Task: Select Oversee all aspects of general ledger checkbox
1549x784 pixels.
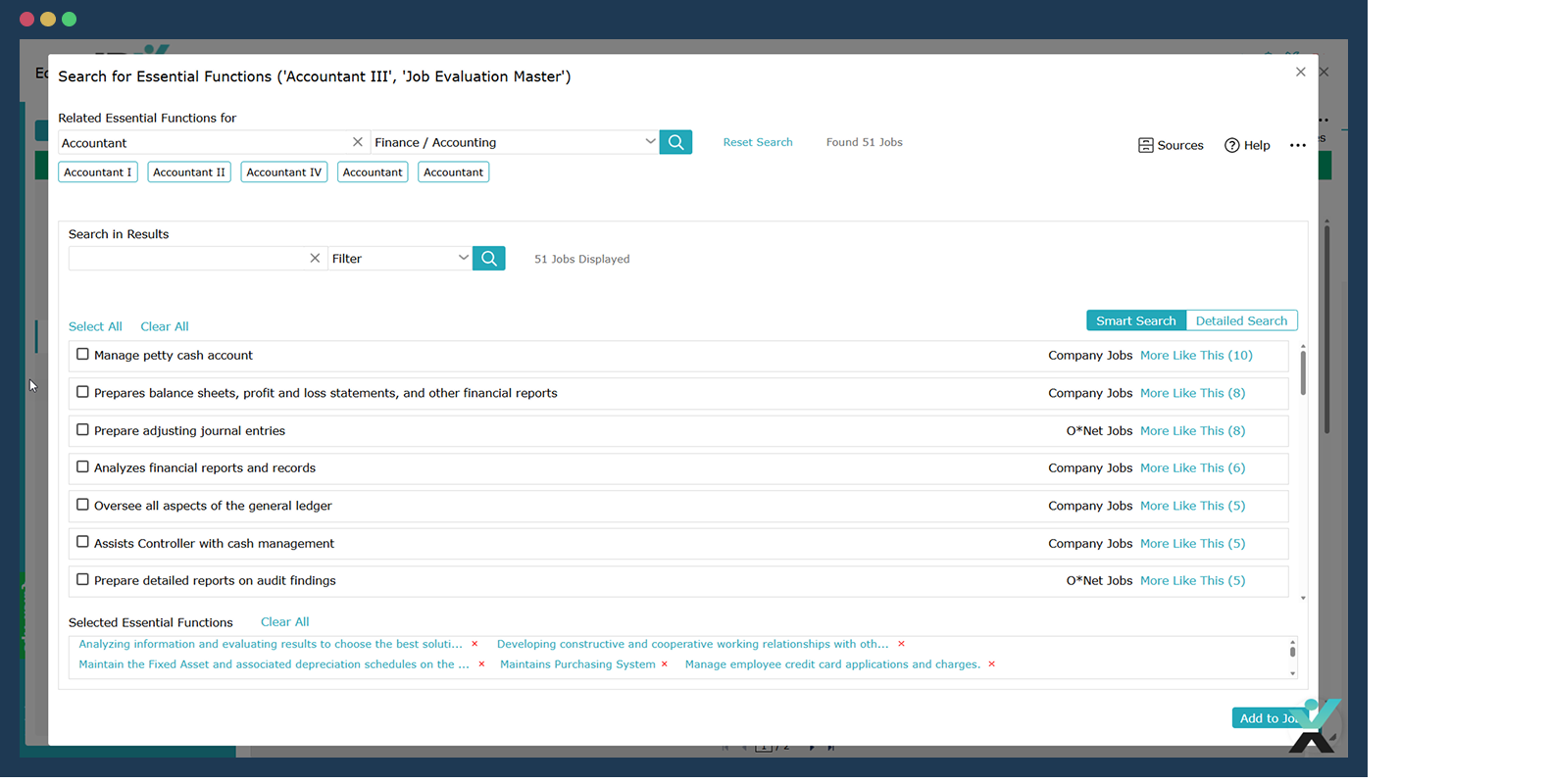Action: 83,505
